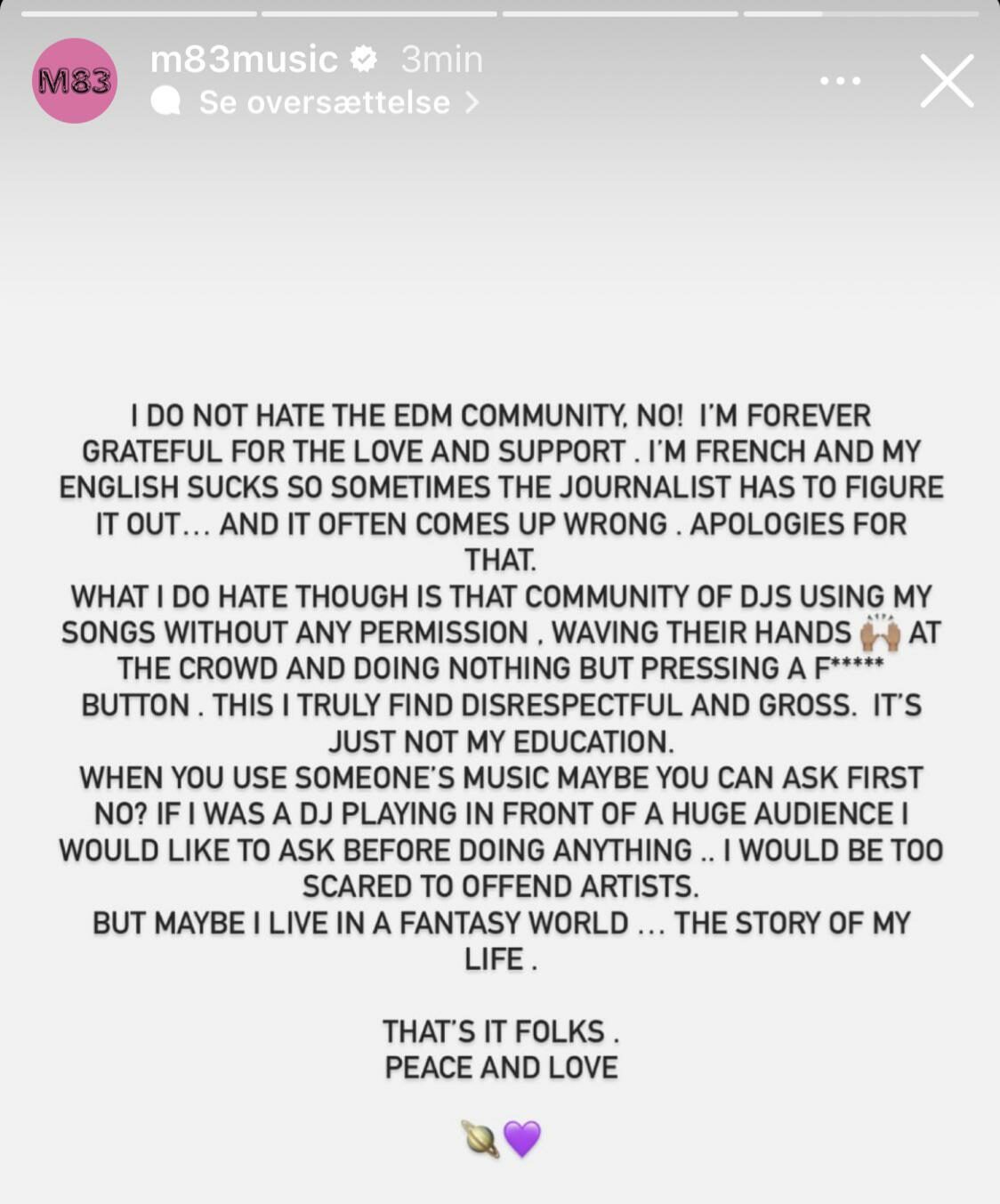This screenshot has width=1000, height=1204.
Task: Jump to first story progress segment
Action: 139,14
